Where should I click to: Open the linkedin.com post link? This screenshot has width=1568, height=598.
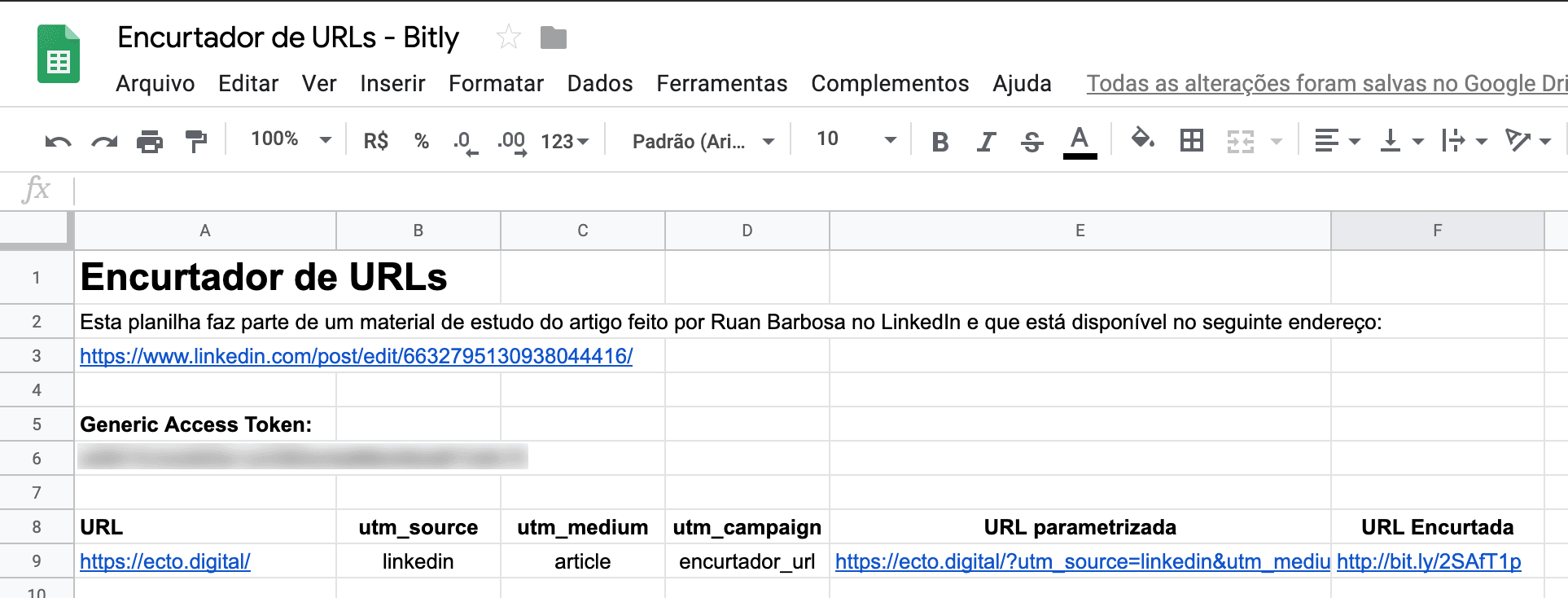tap(357, 356)
